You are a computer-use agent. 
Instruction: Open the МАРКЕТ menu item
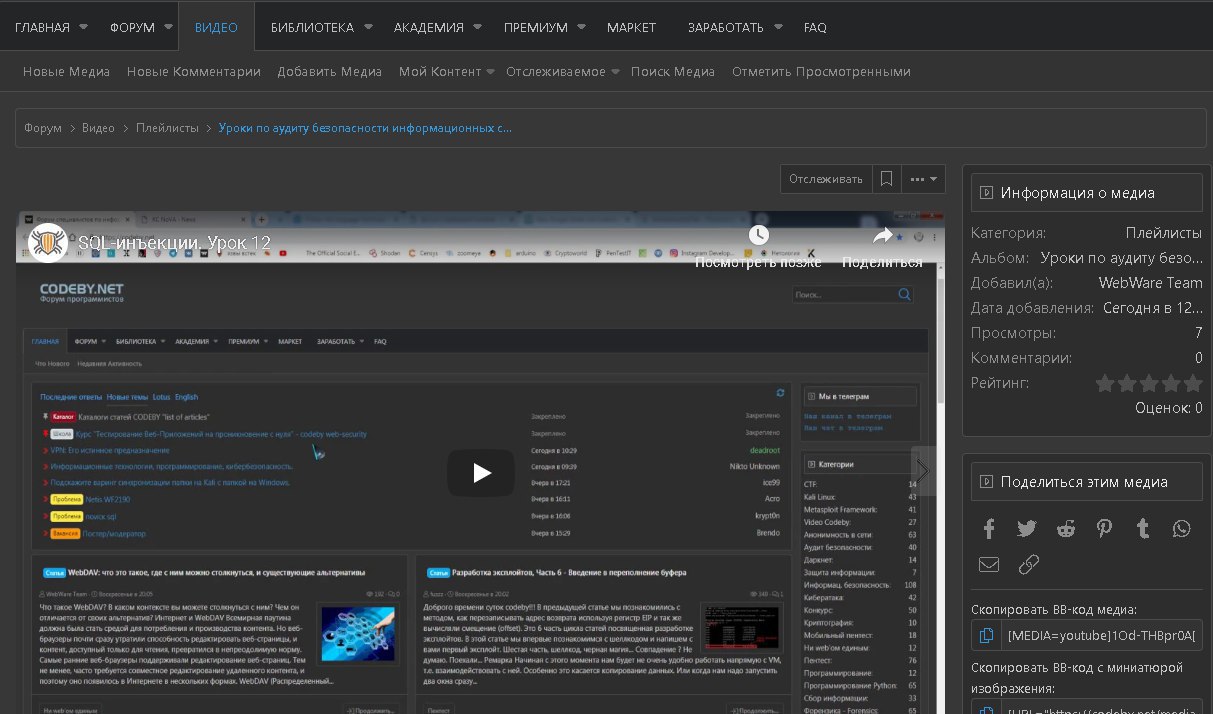pyautogui.click(x=632, y=27)
